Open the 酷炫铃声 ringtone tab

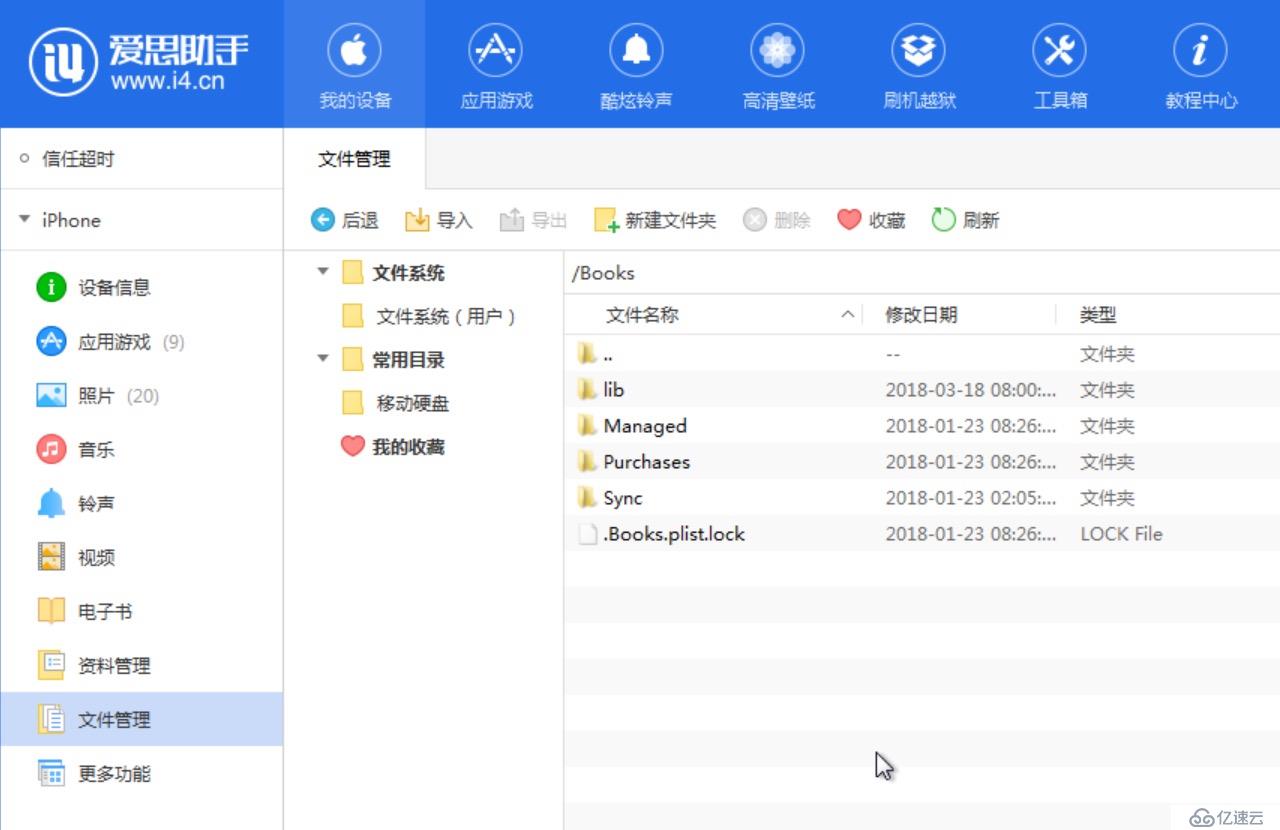click(637, 66)
